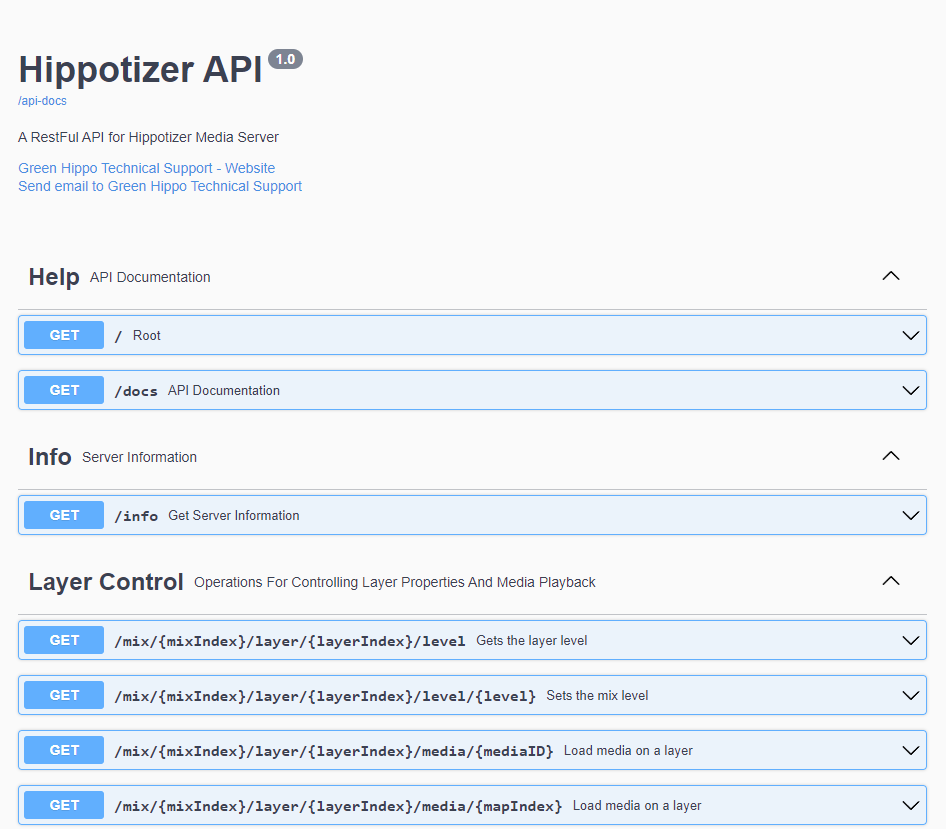Image resolution: width=946 pixels, height=829 pixels.
Task: Open the /api-docs link
Action: (42, 100)
